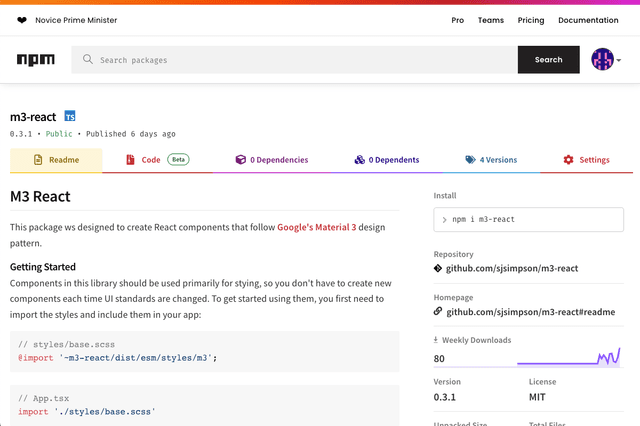The image size is (640, 426).
Task: Open the Documentation link
Action: tap(588, 20)
